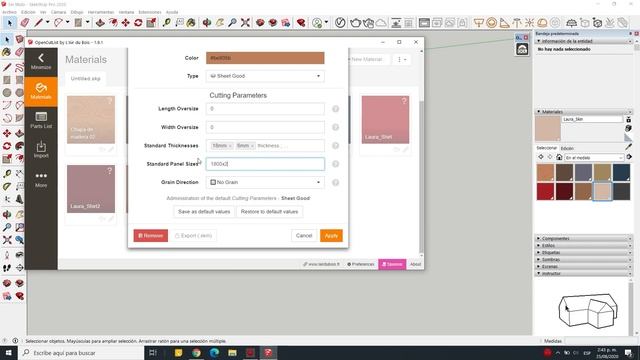Open the Herramientas menu

point(101,12)
